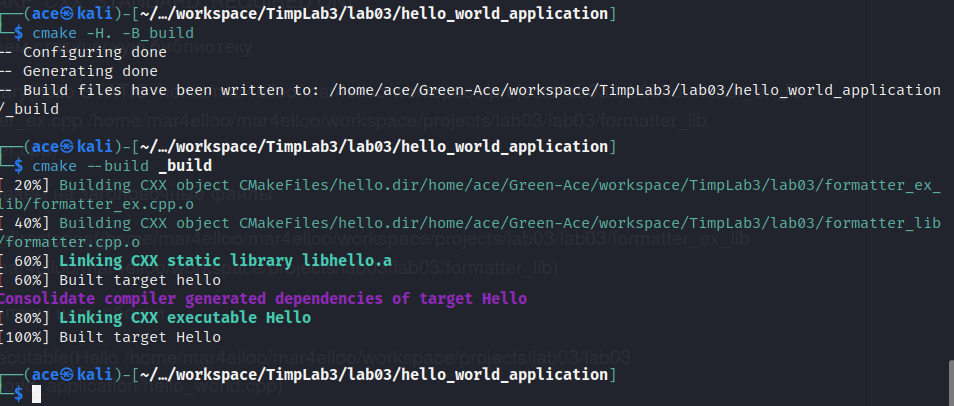Click the Kali symbol in the prompt above "cmake -H. -B_build"

click(x=66, y=13)
